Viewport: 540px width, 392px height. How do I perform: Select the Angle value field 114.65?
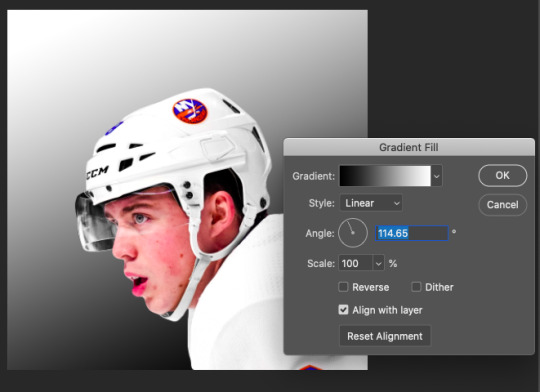[412, 233]
